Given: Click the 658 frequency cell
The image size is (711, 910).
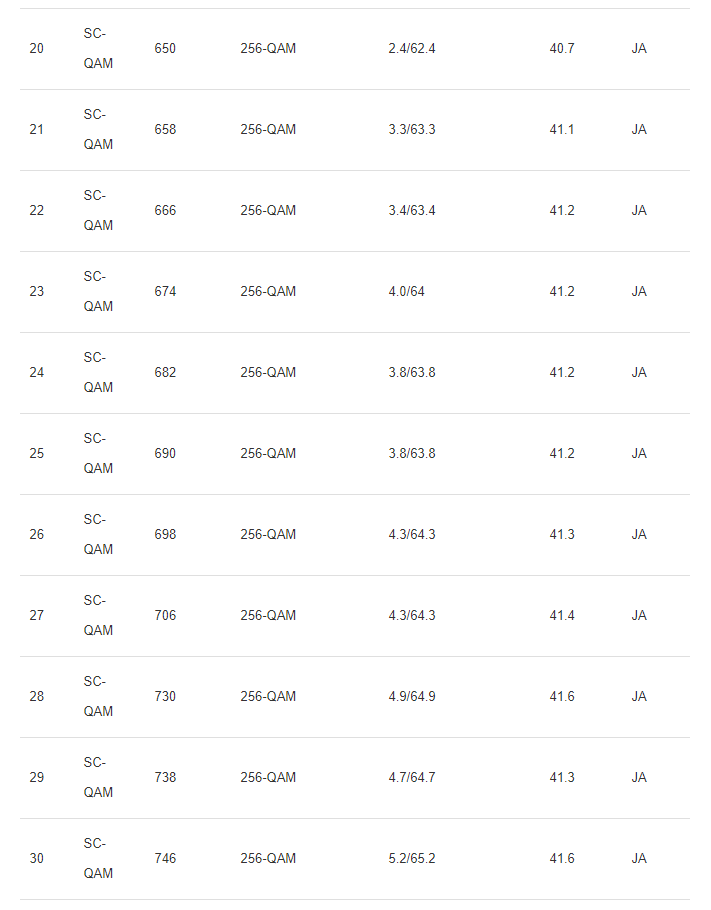Looking at the screenshot, I should (x=165, y=130).
